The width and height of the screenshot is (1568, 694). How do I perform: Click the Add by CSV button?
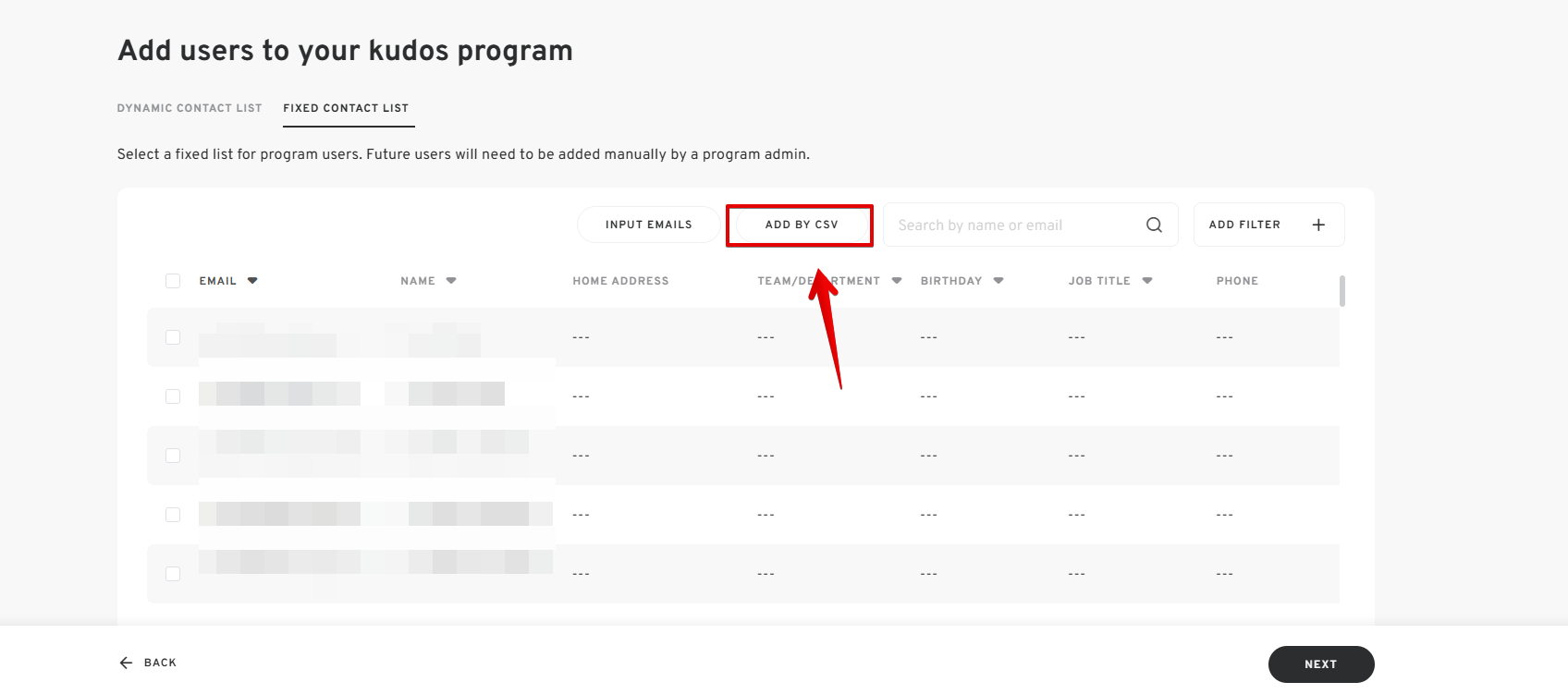[x=801, y=225]
